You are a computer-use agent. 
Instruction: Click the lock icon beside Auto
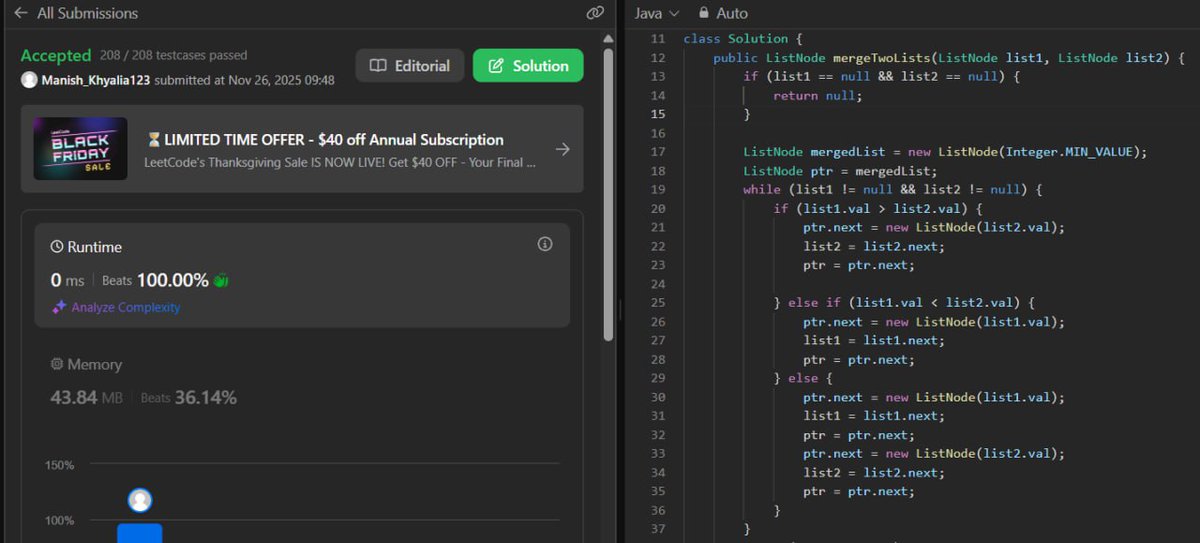pyautogui.click(x=704, y=13)
